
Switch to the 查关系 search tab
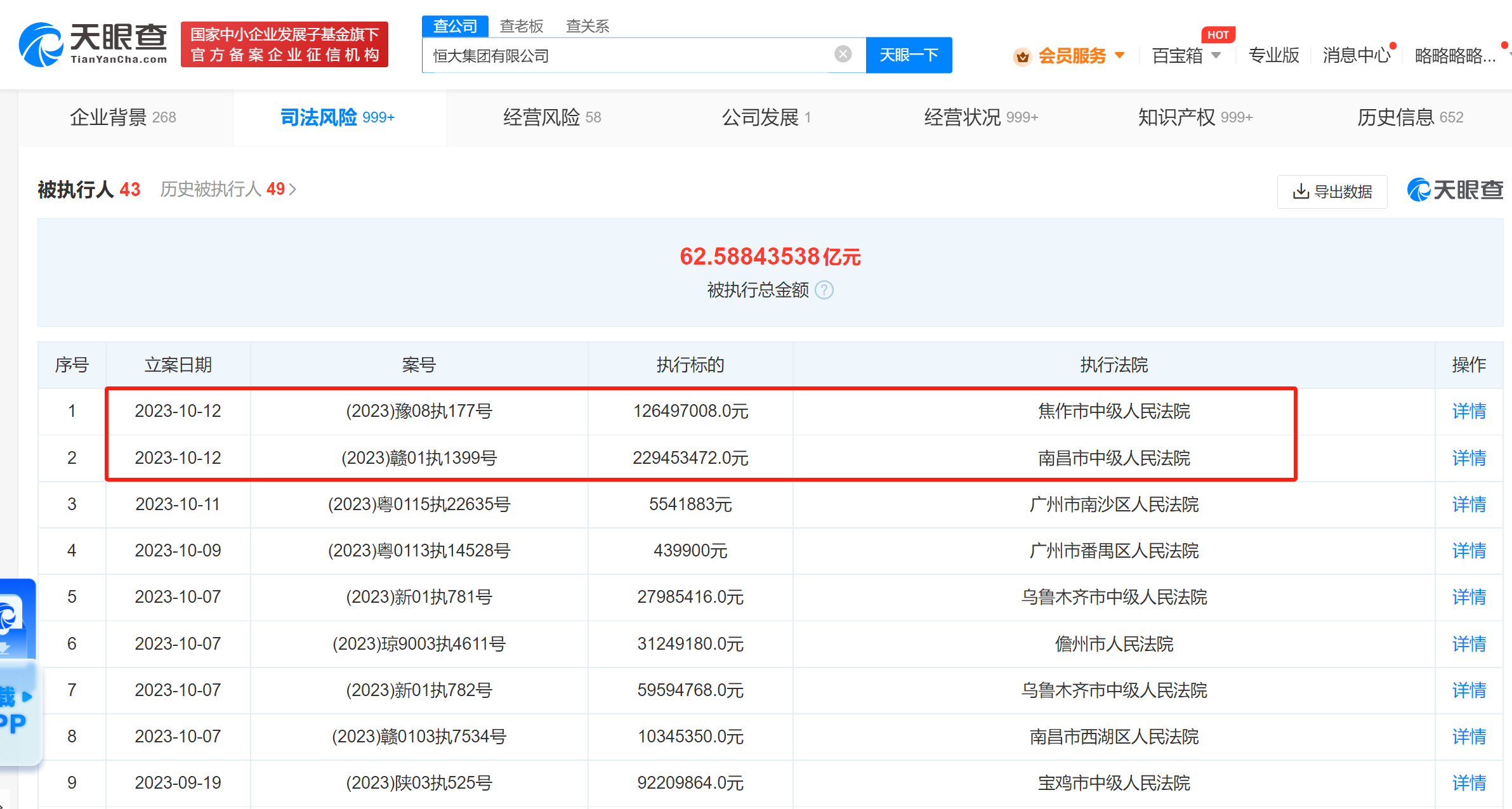point(588,26)
